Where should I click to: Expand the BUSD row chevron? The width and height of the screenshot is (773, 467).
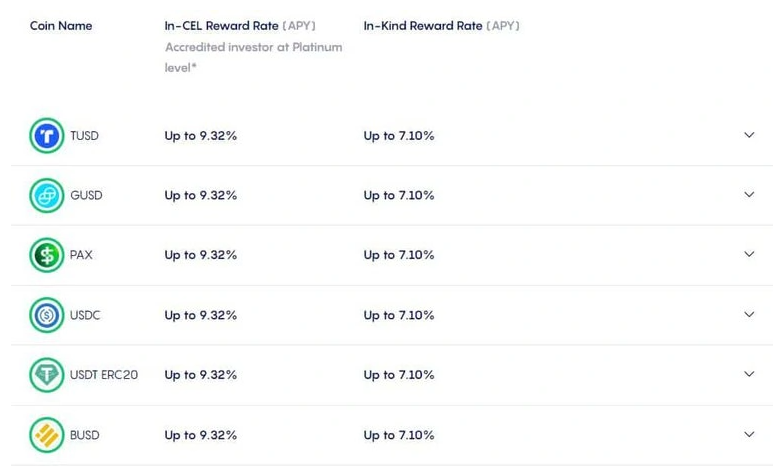(749, 434)
